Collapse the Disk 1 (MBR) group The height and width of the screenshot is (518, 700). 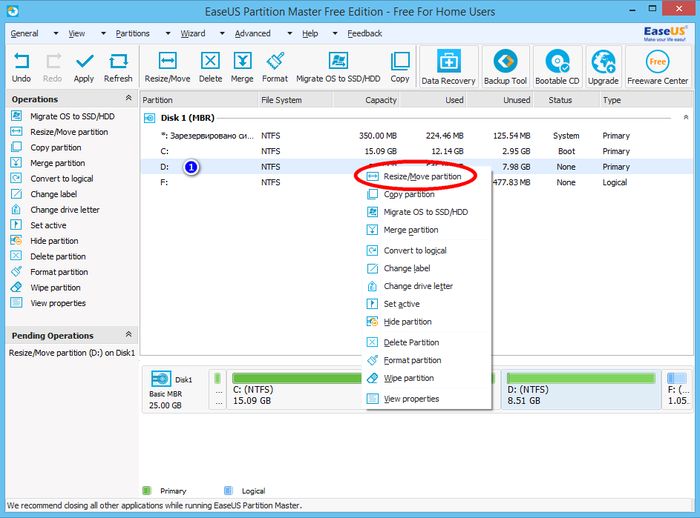(x=686, y=117)
